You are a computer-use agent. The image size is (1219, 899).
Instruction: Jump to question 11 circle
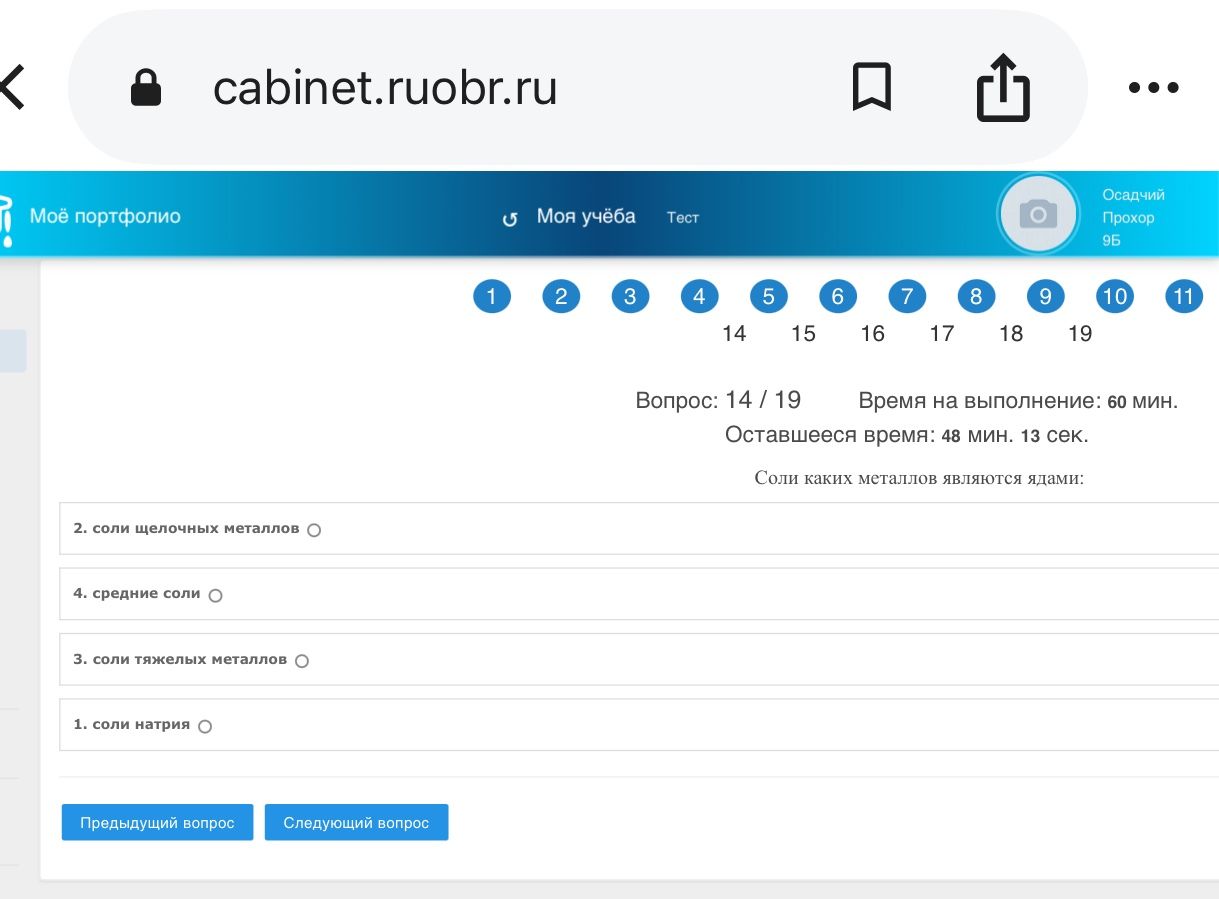point(1184,296)
